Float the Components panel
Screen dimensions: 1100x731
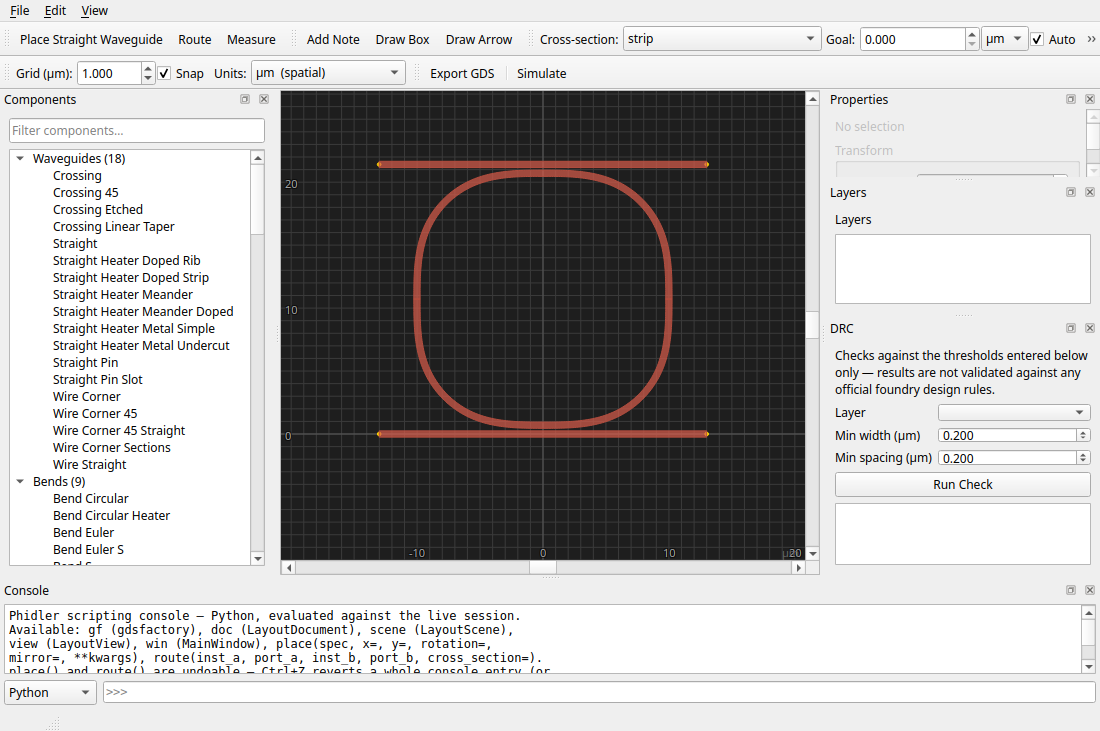coord(245,100)
